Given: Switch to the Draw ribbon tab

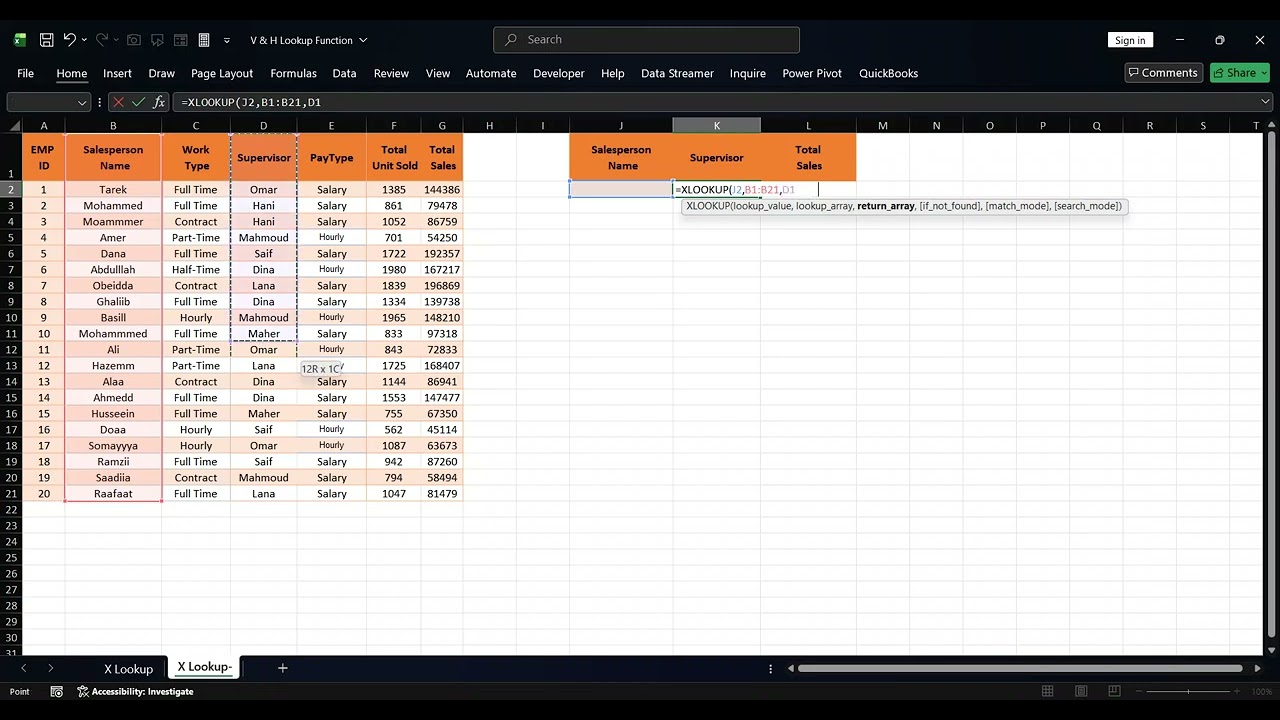Looking at the screenshot, I should click(161, 73).
